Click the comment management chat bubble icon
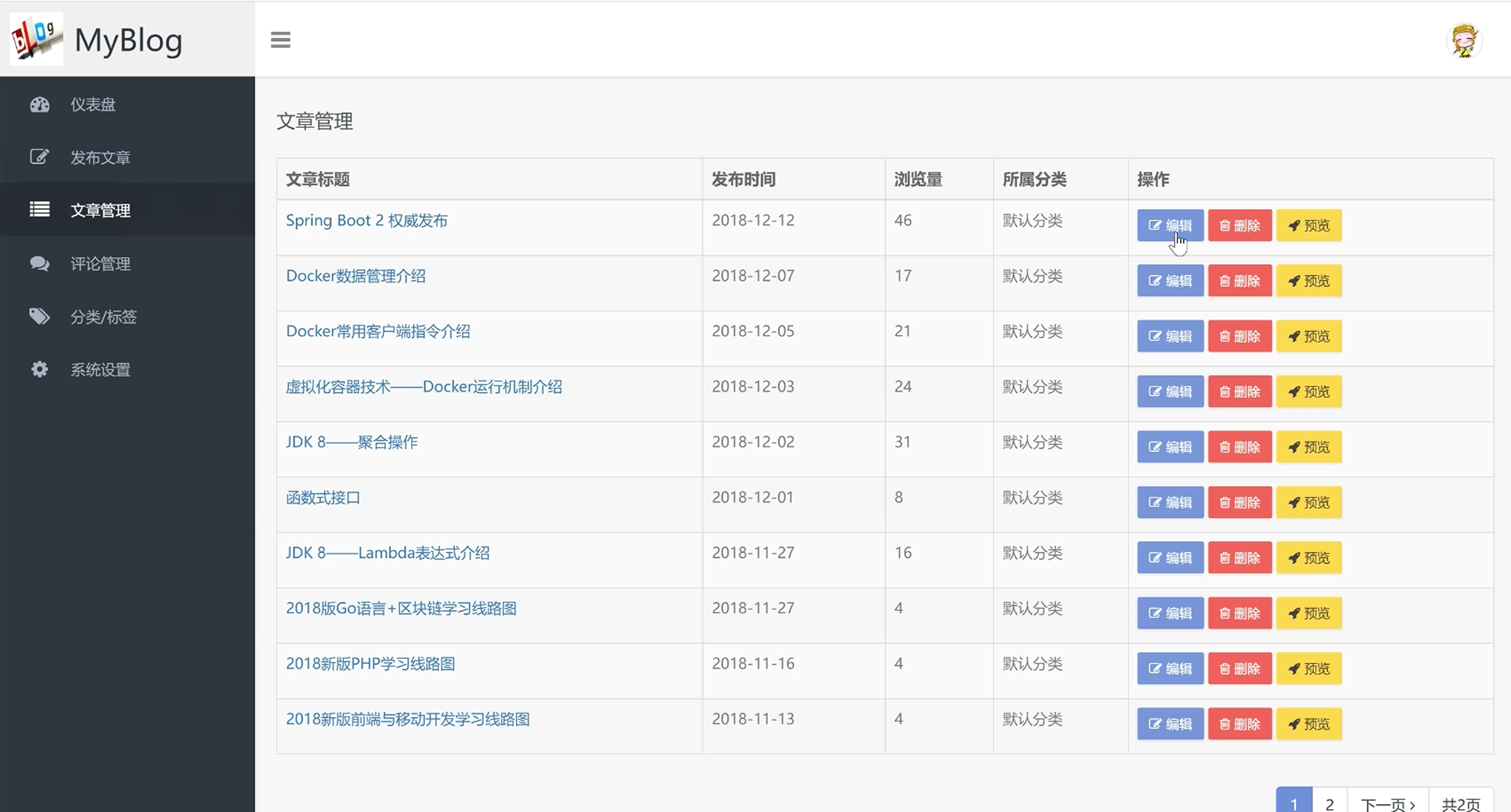This screenshot has width=1511, height=812. [x=39, y=263]
